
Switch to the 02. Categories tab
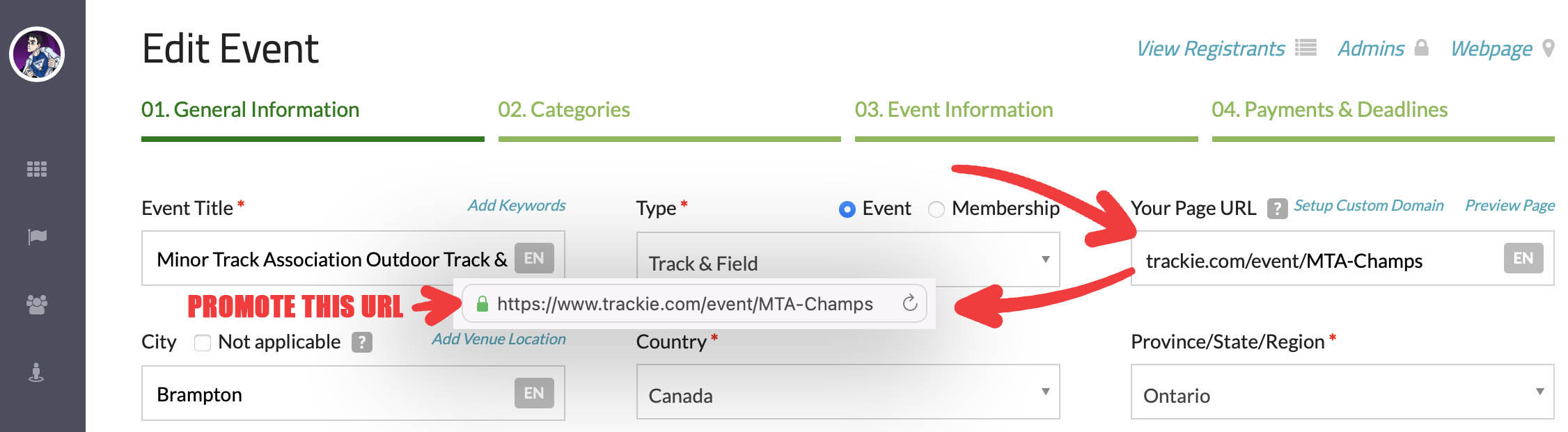point(564,110)
